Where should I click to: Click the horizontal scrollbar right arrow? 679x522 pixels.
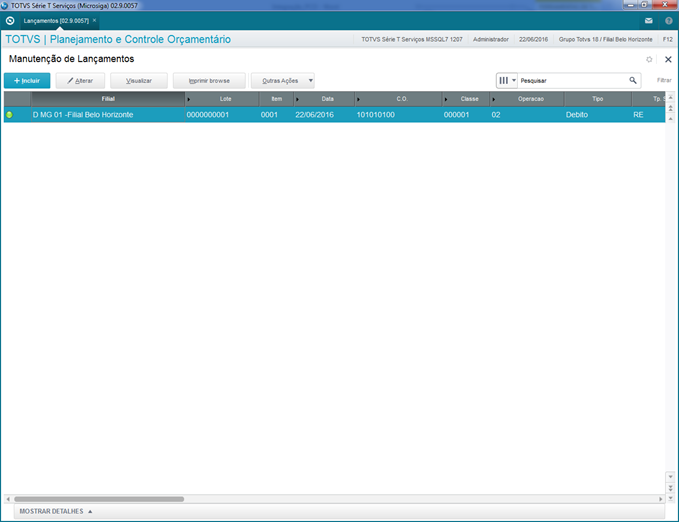click(660, 499)
